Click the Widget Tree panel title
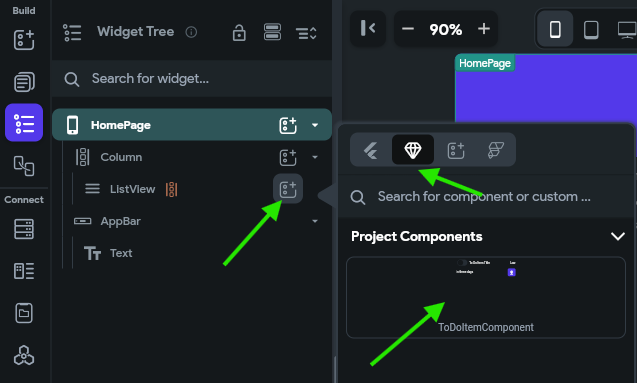 [135, 32]
